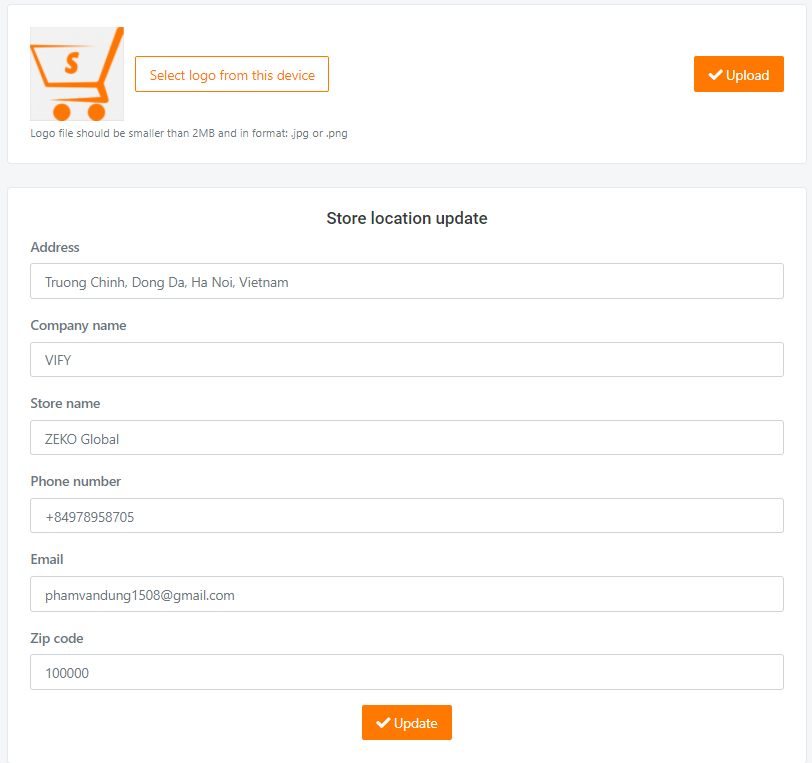Click into the Phone number text box
The width and height of the screenshot is (812, 763).
(406, 516)
